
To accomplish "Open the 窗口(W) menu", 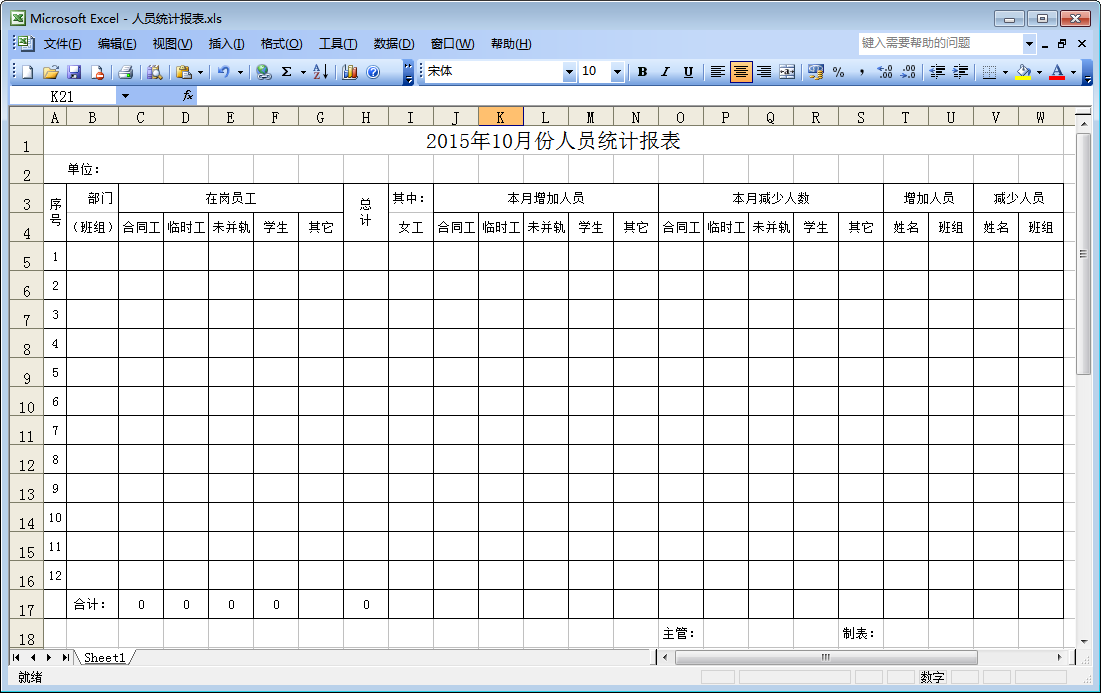I will pos(451,44).
